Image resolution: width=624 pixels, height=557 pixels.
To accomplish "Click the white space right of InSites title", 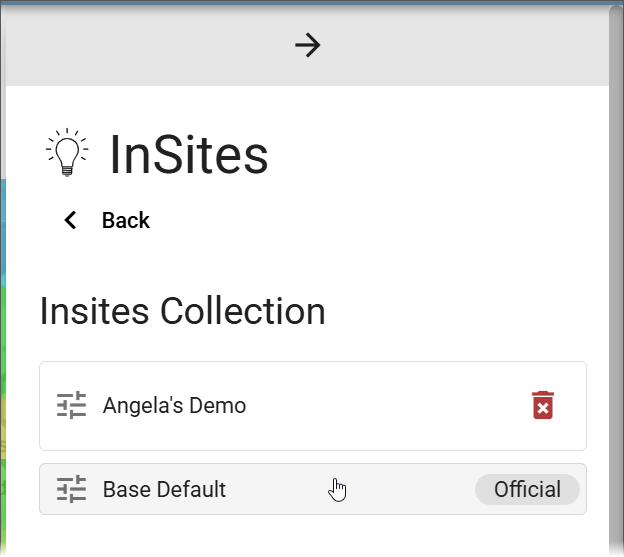I will pyautogui.click(x=438, y=154).
